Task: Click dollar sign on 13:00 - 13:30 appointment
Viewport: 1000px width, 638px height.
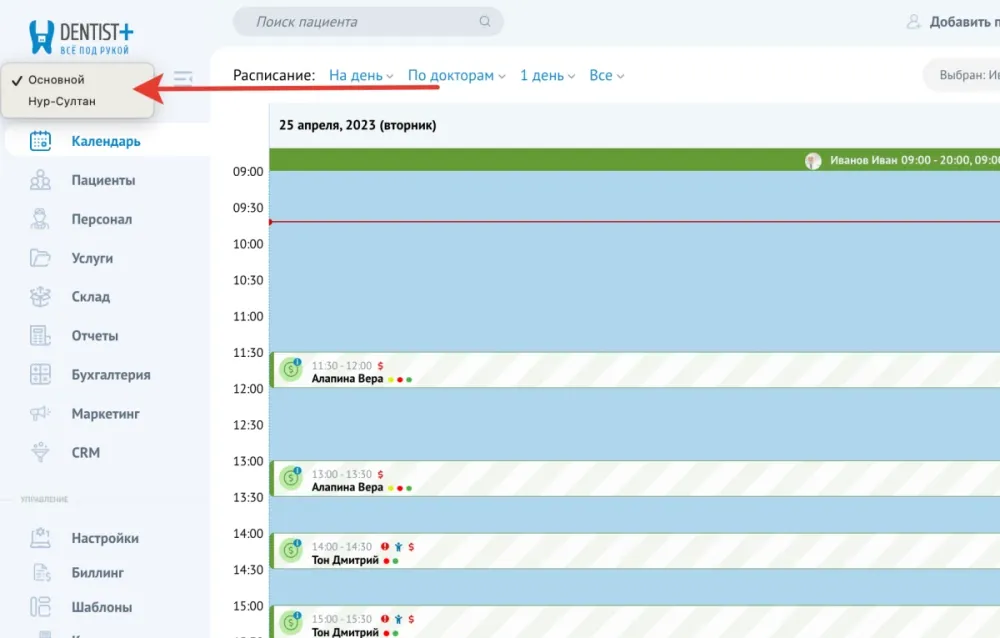Action: pyautogui.click(x=380, y=474)
